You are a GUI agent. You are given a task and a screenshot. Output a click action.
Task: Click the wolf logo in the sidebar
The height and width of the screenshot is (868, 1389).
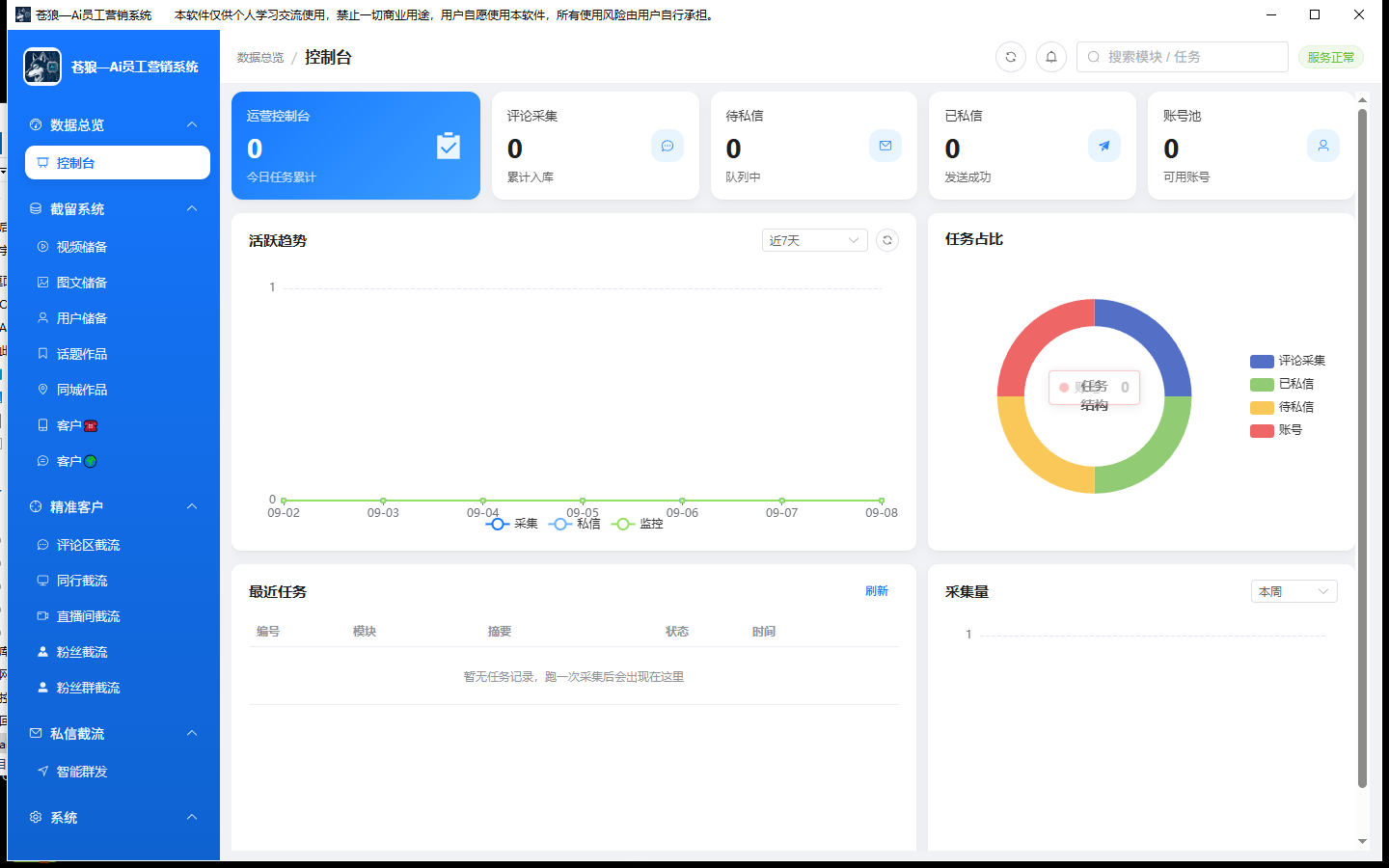pos(42,67)
